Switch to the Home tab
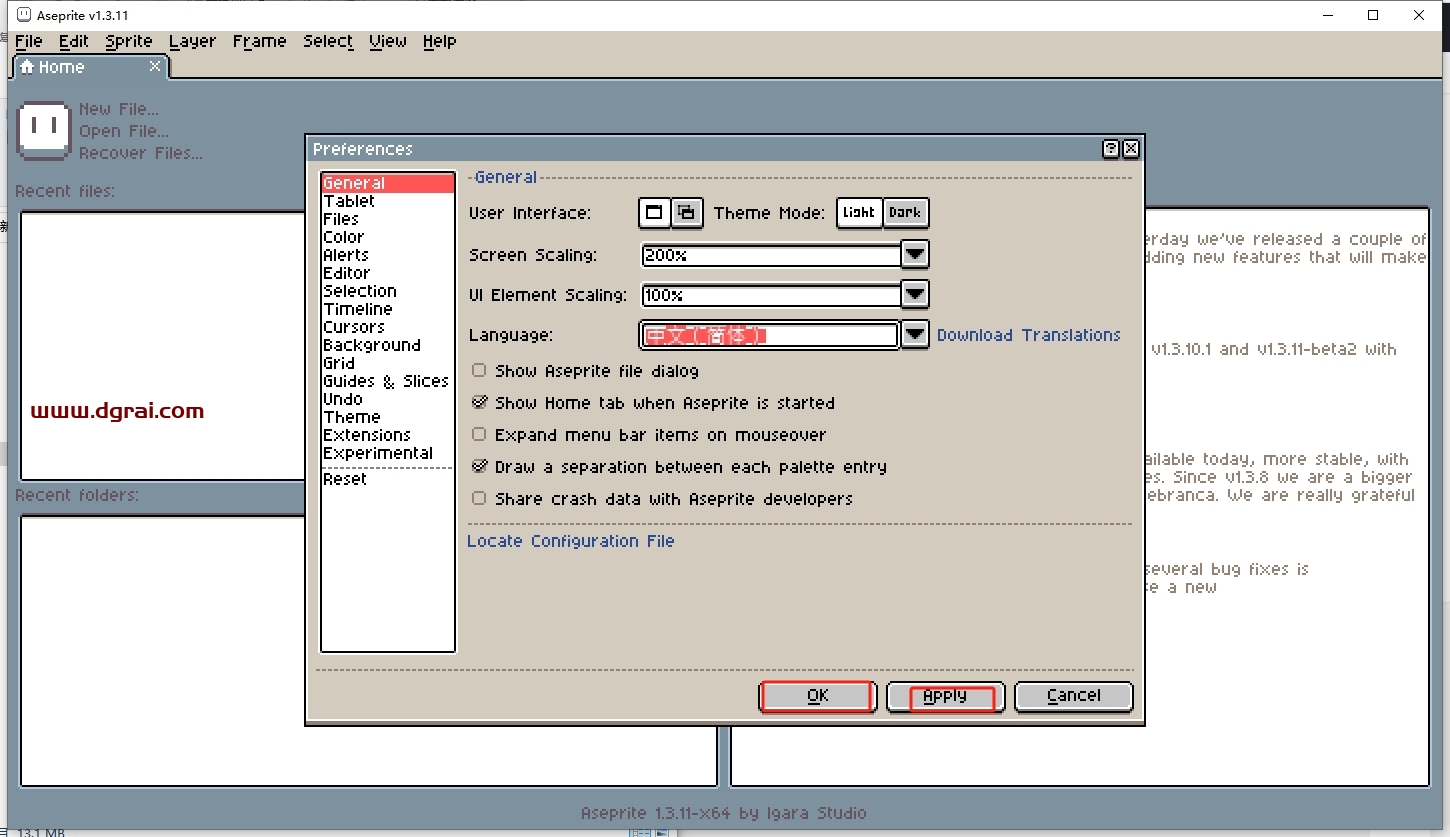 90,67
